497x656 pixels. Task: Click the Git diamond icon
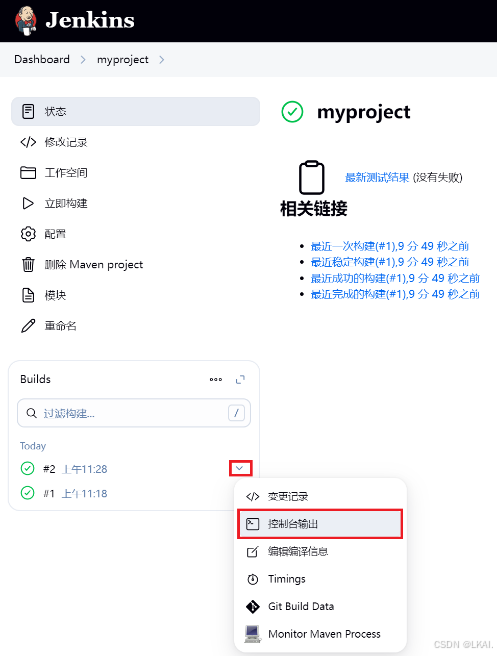253,607
